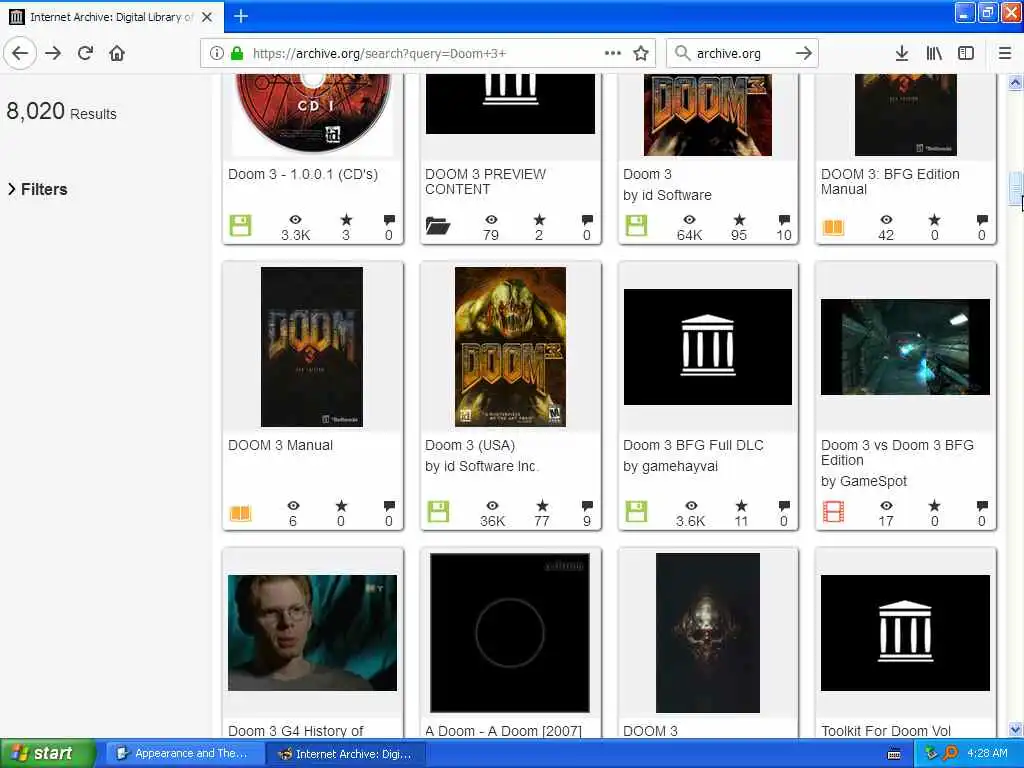Open creator link id Software
This screenshot has height=768, width=1024.
(x=676, y=195)
